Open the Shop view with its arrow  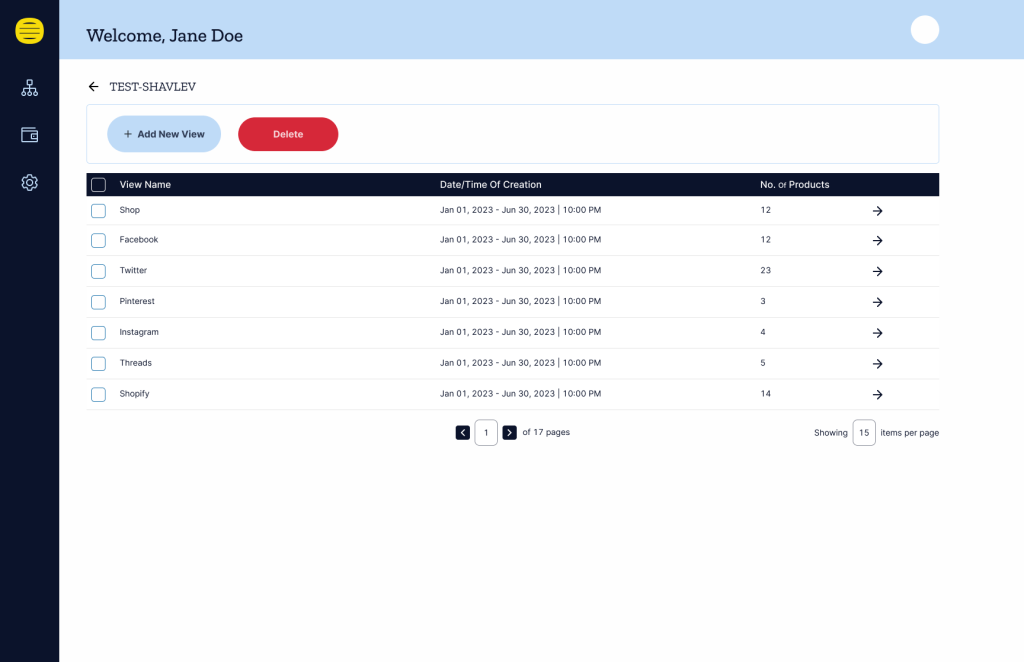tap(877, 211)
